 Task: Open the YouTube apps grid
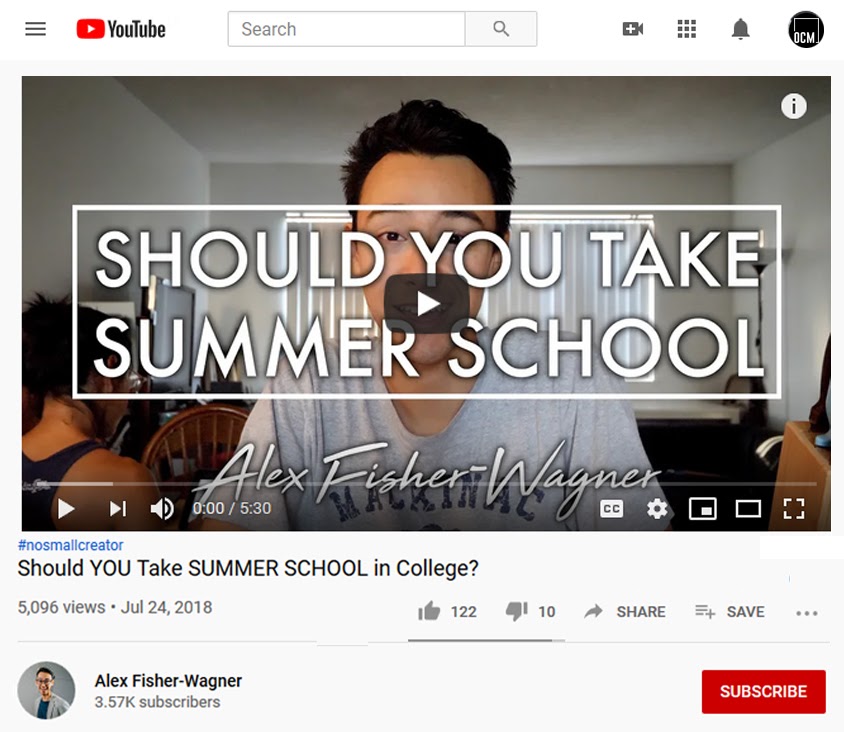686,29
